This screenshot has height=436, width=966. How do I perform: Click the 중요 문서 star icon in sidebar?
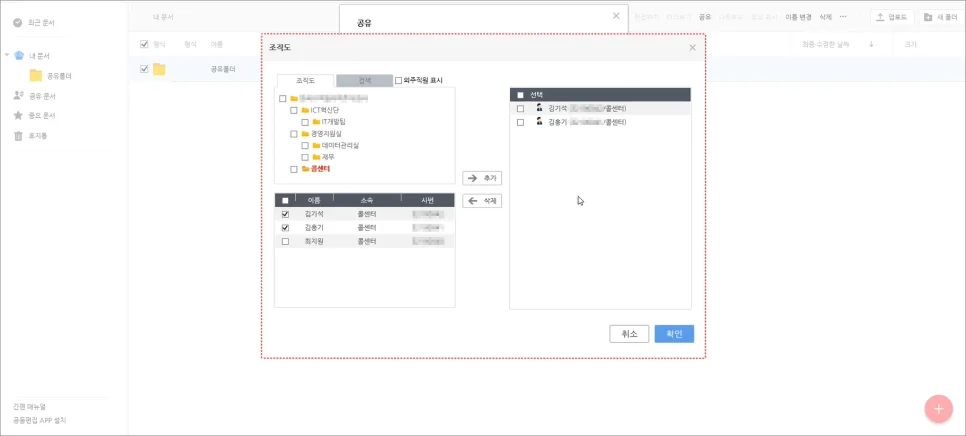pos(18,115)
